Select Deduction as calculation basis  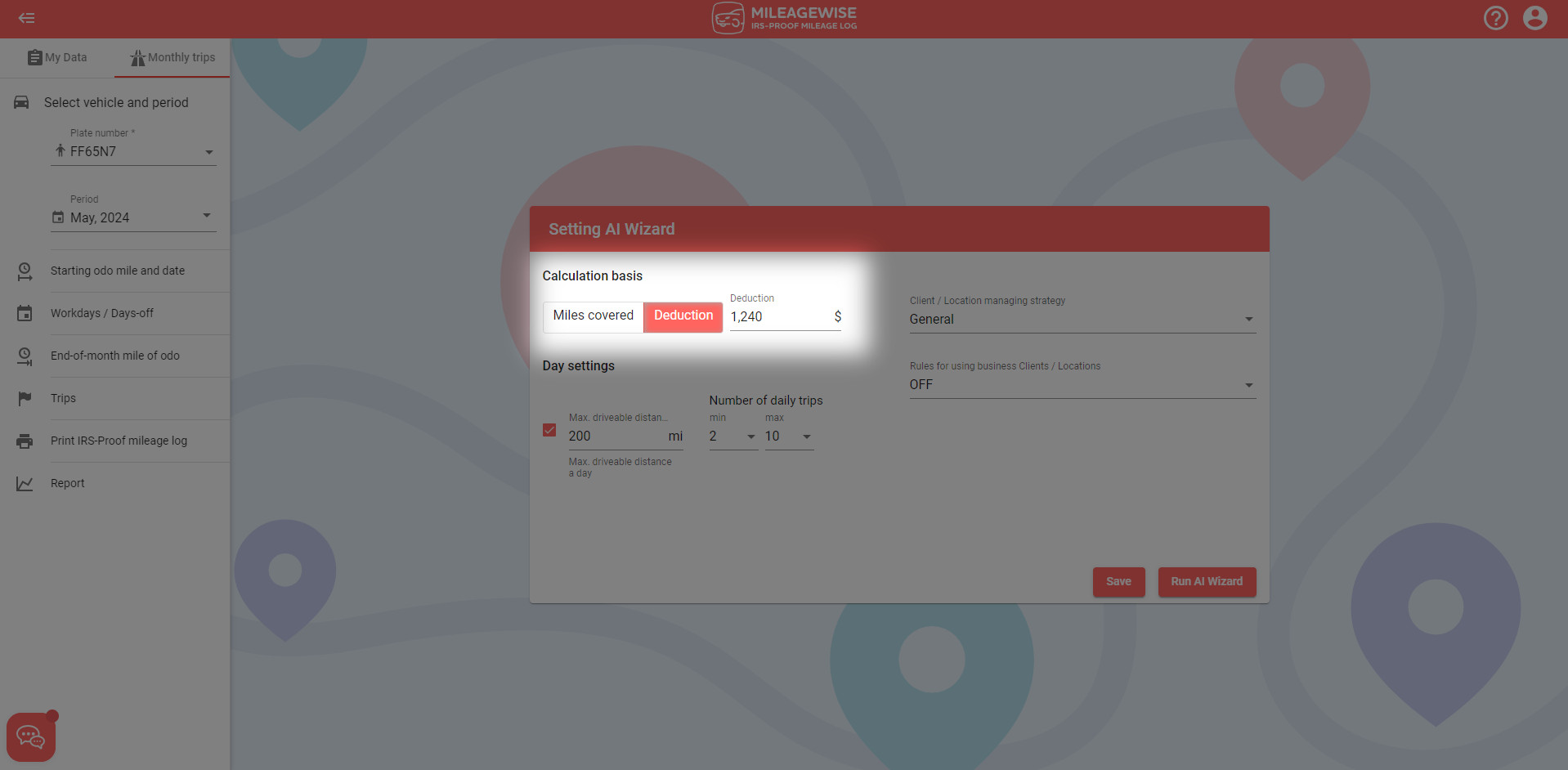tap(683, 316)
